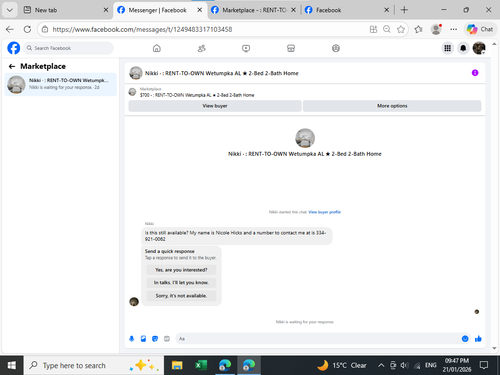Image resolution: width=500 pixels, height=375 pixels.
Task: Open the account profile picture menu
Action: [479, 48]
